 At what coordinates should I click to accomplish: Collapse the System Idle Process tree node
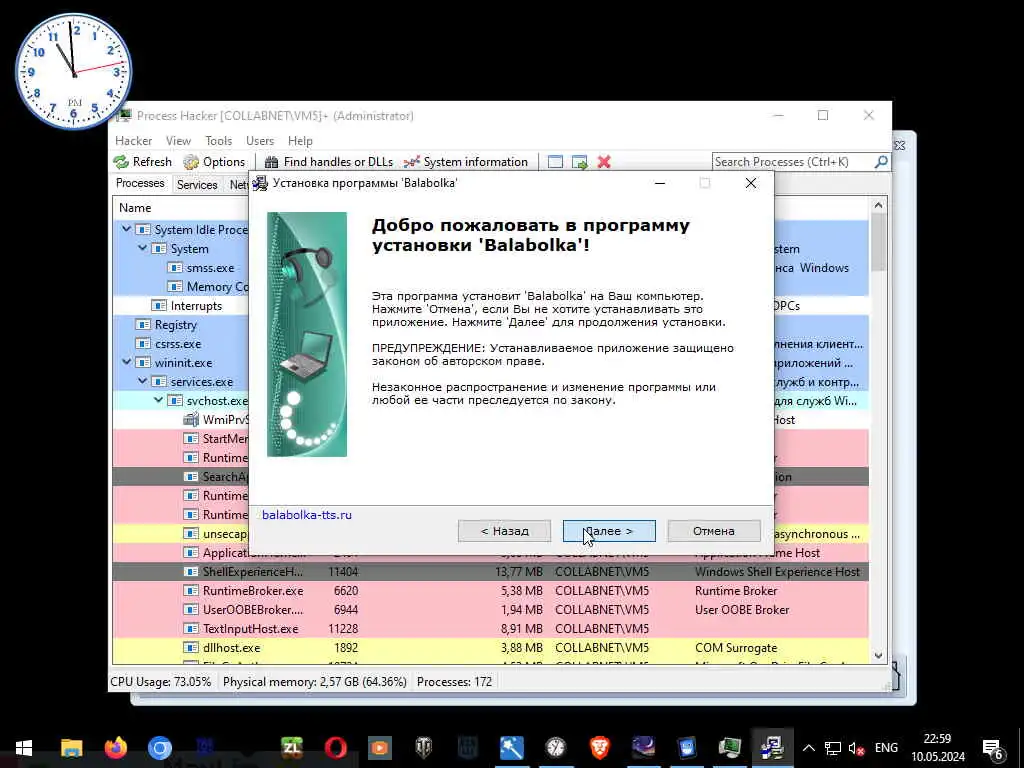pyautogui.click(x=127, y=229)
